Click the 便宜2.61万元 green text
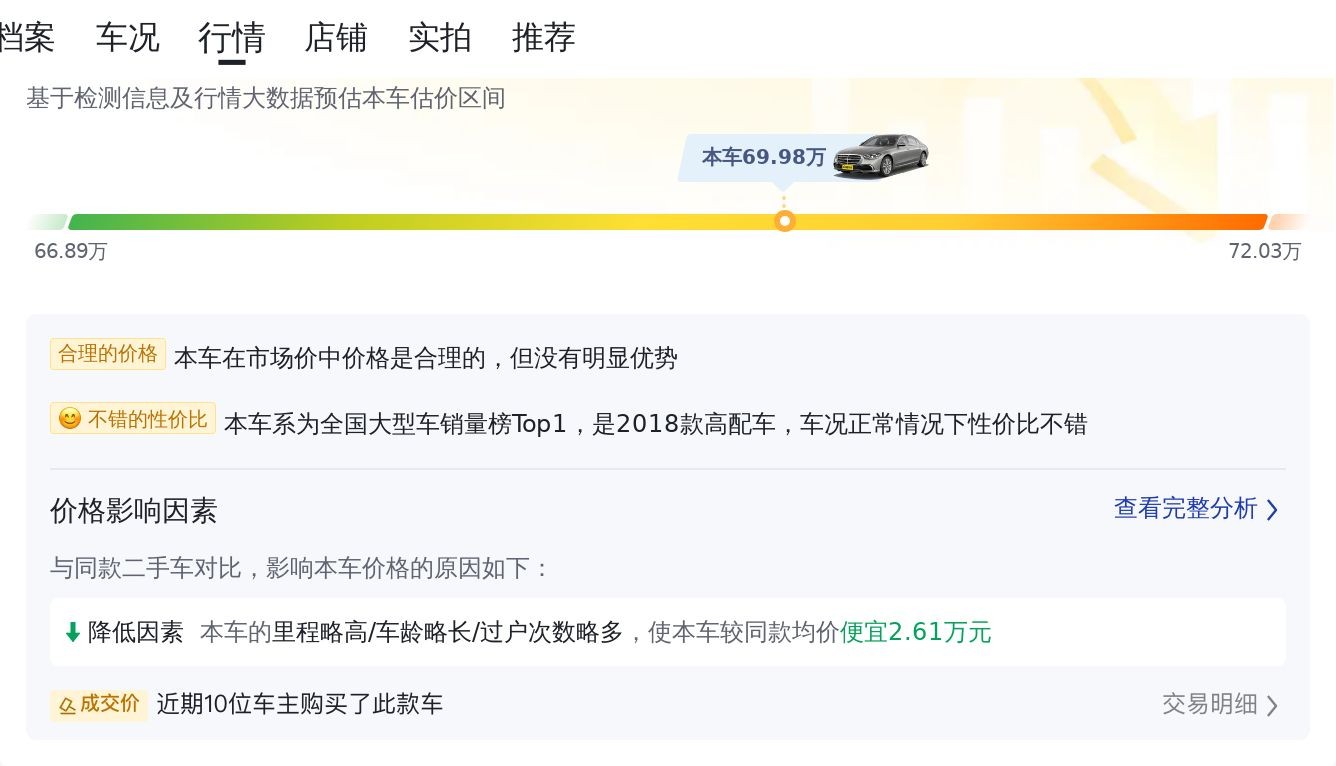Image resolution: width=1336 pixels, height=766 pixels. pos(916,632)
